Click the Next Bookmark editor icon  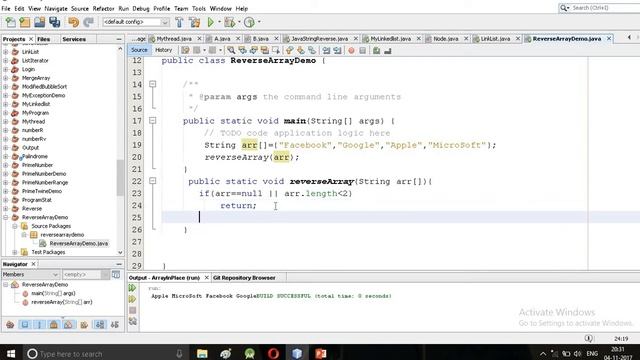click(301, 50)
